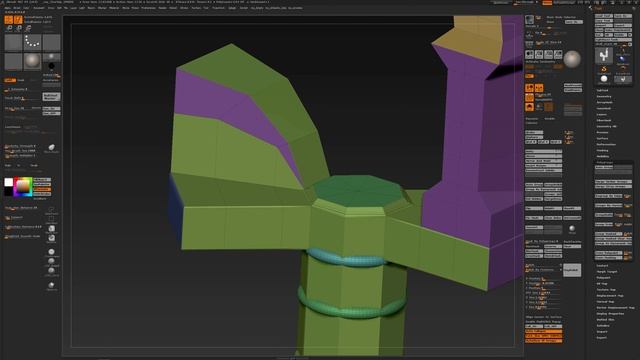Click the bottom-most sphere icon in left column

[51, 285]
